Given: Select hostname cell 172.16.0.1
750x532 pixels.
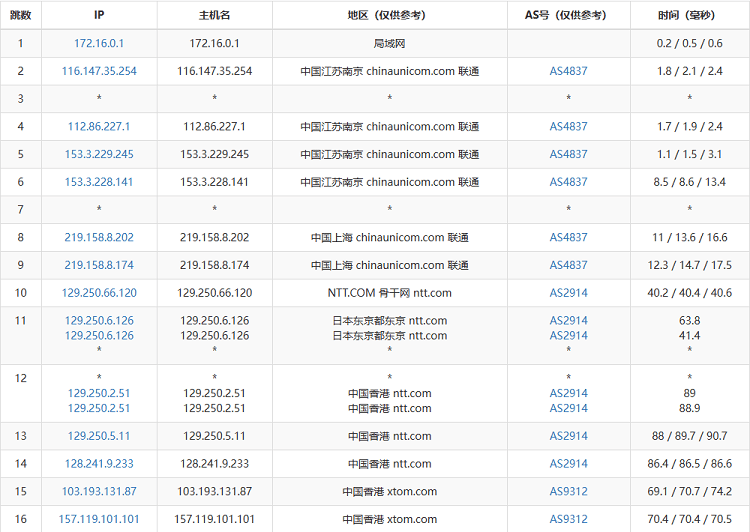Looking at the screenshot, I should click(214, 44).
